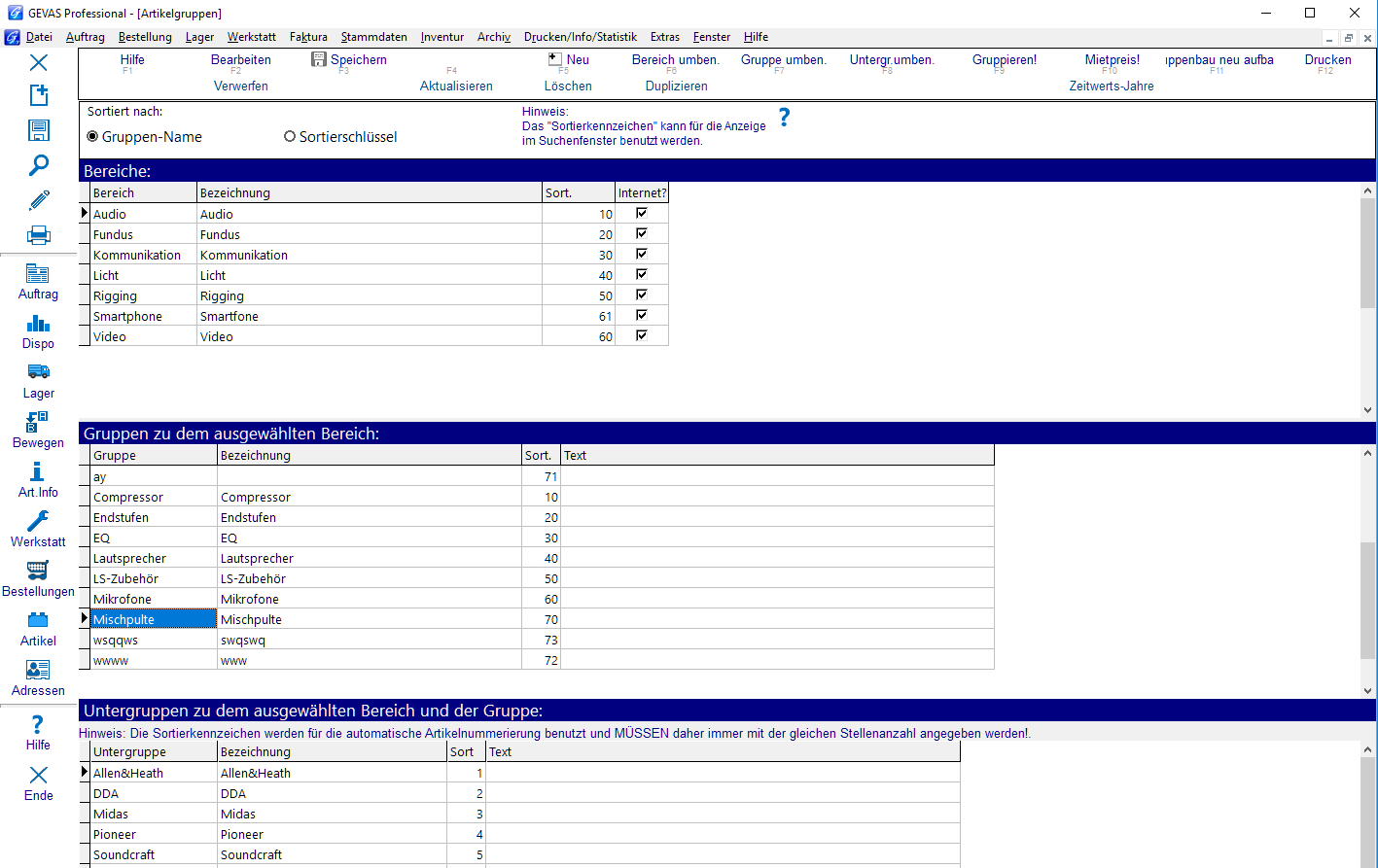The width and height of the screenshot is (1378, 868).
Task: Click the Werkstatt wrench icon
Action: 38,521
